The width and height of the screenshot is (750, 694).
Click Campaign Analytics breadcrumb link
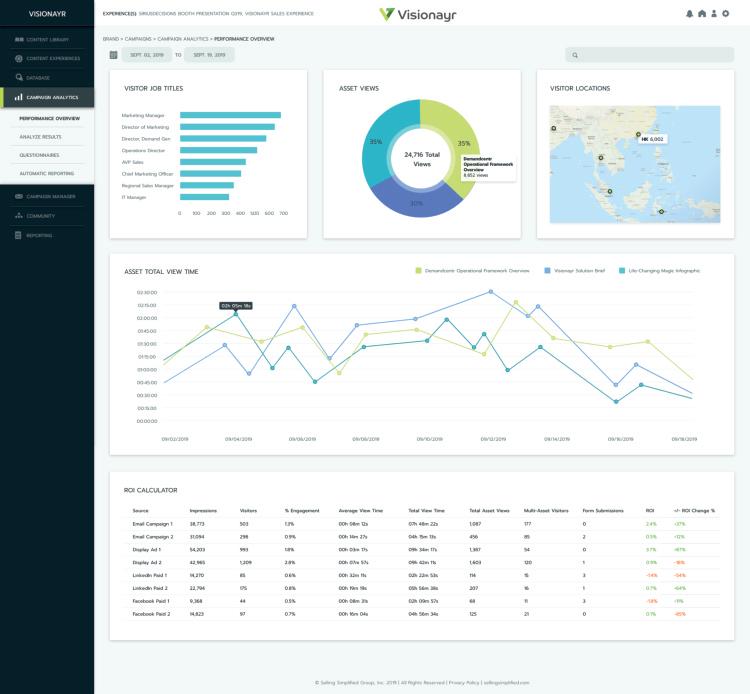click(183, 39)
